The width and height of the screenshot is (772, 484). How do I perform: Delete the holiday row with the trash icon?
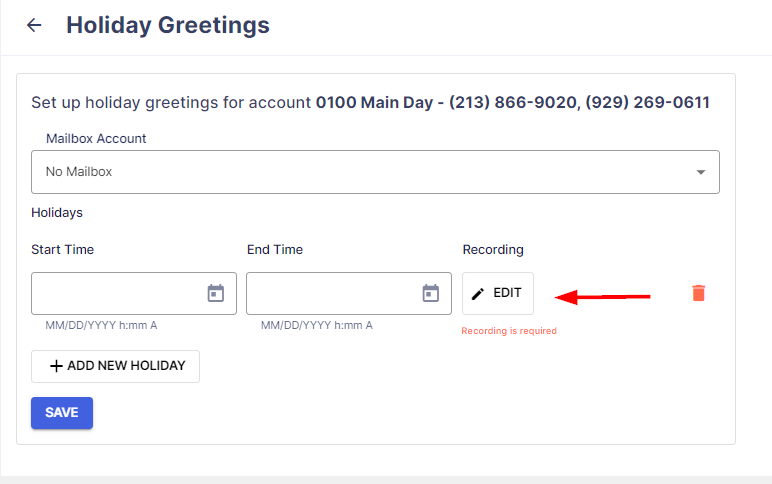tap(699, 293)
